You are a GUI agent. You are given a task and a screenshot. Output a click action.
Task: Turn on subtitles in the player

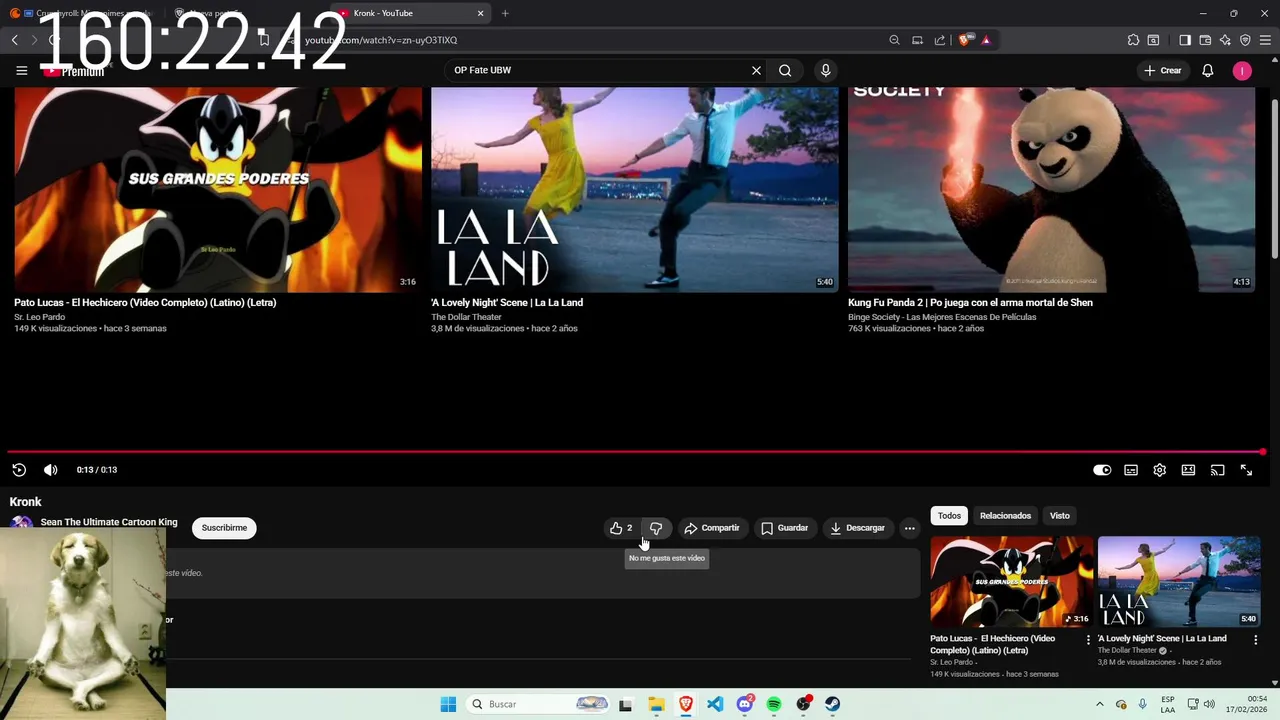coord(1131,470)
